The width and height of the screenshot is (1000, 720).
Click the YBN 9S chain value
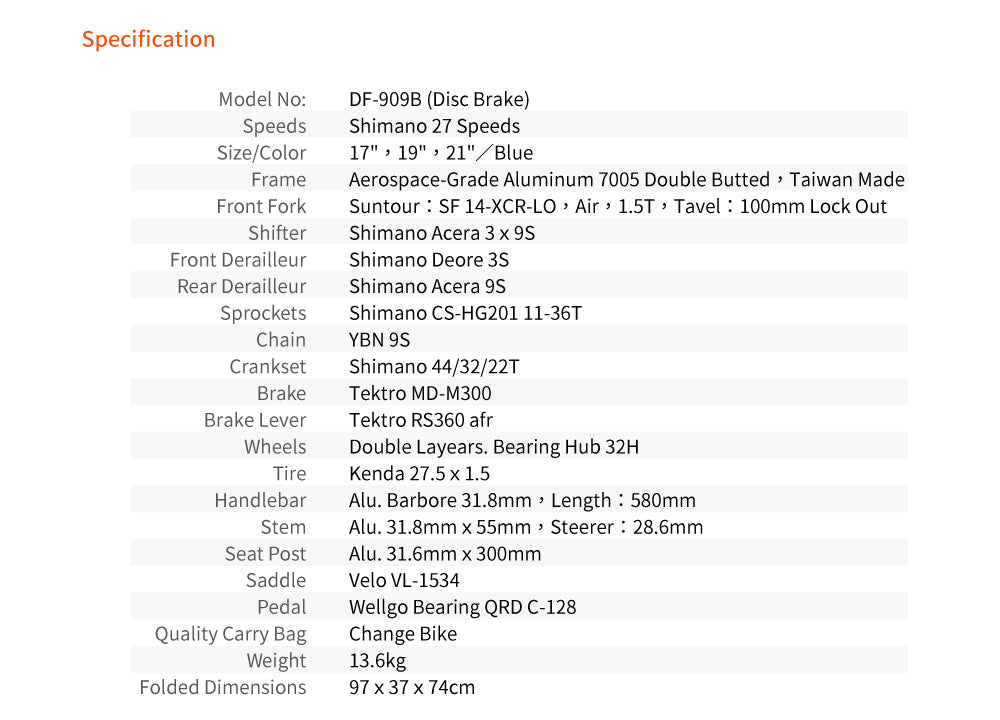379,340
